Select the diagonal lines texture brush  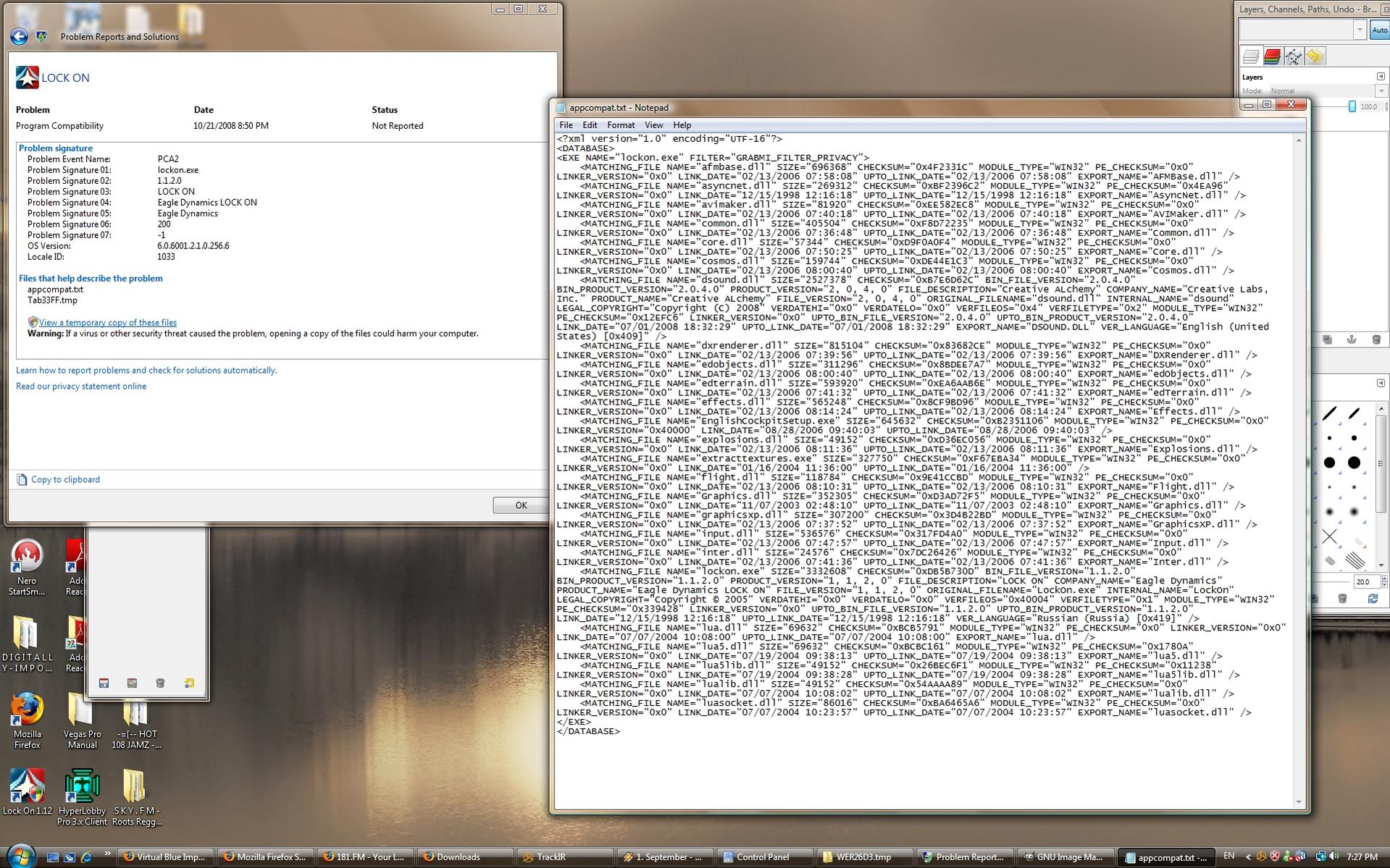[x=1355, y=560]
